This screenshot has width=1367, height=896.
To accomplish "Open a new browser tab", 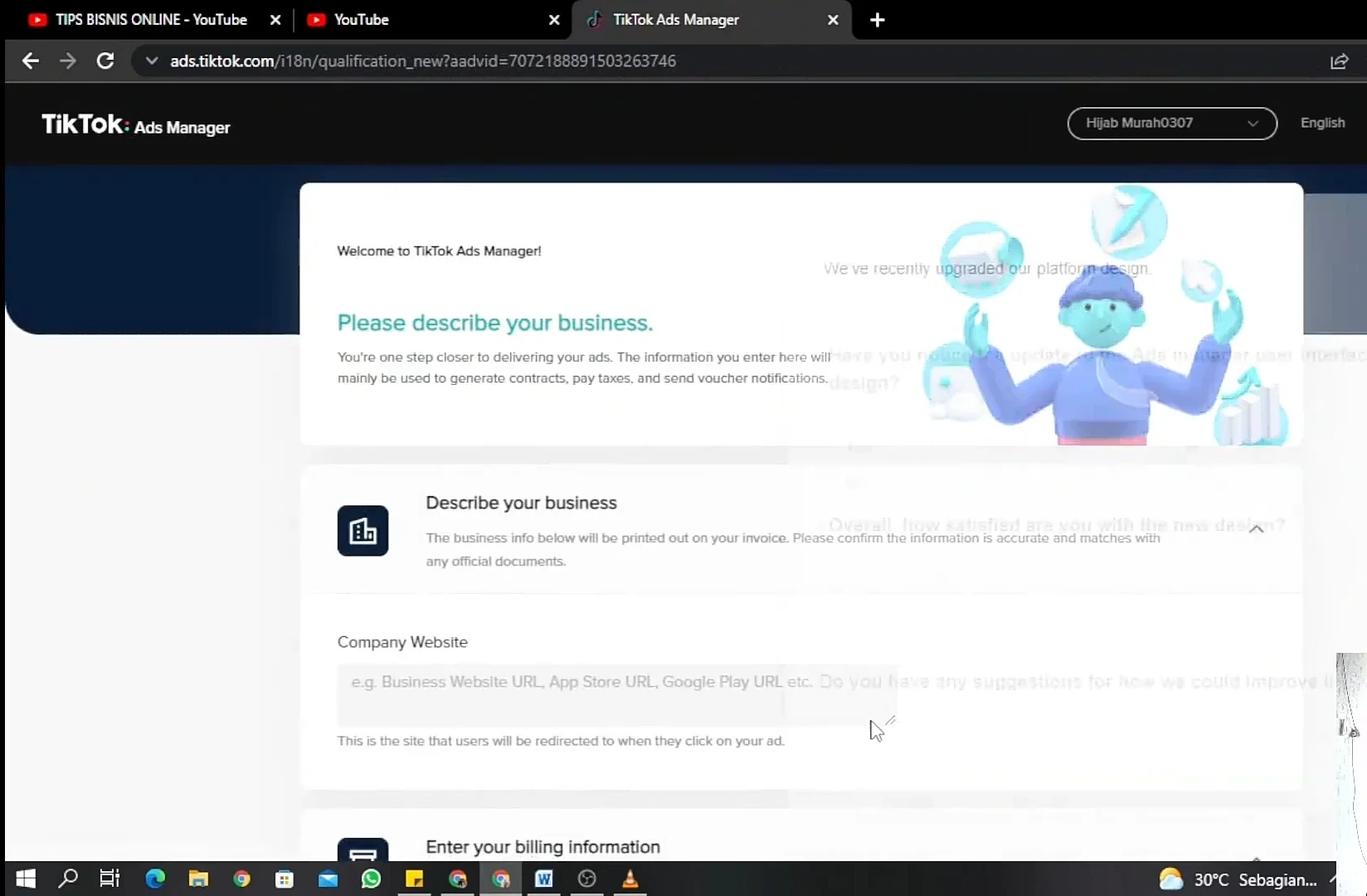I will pyautogui.click(x=877, y=20).
